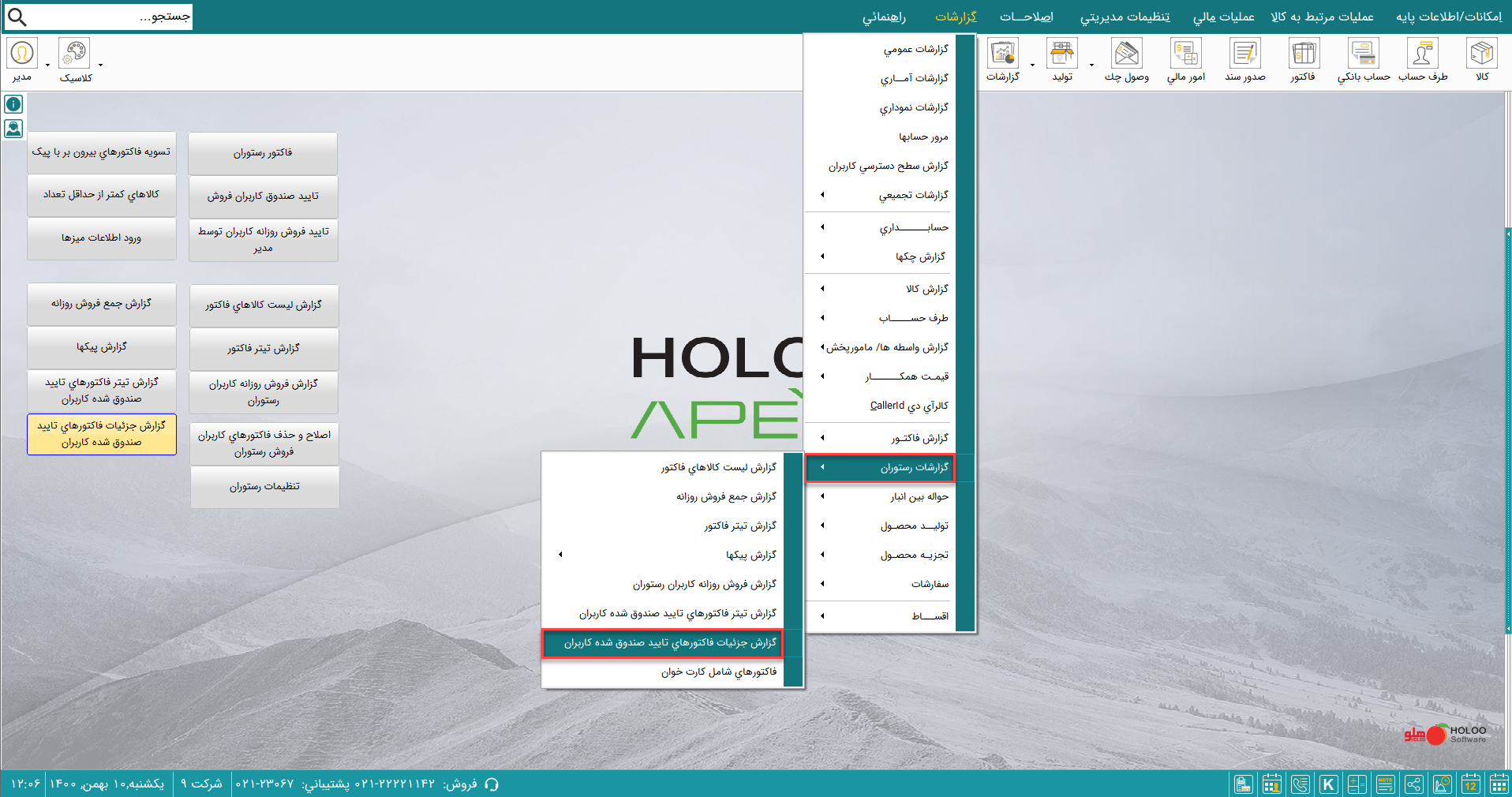Open the calendar with person status icon
This screenshot has height=797, width=1512.
click(x=1272, y=784)
